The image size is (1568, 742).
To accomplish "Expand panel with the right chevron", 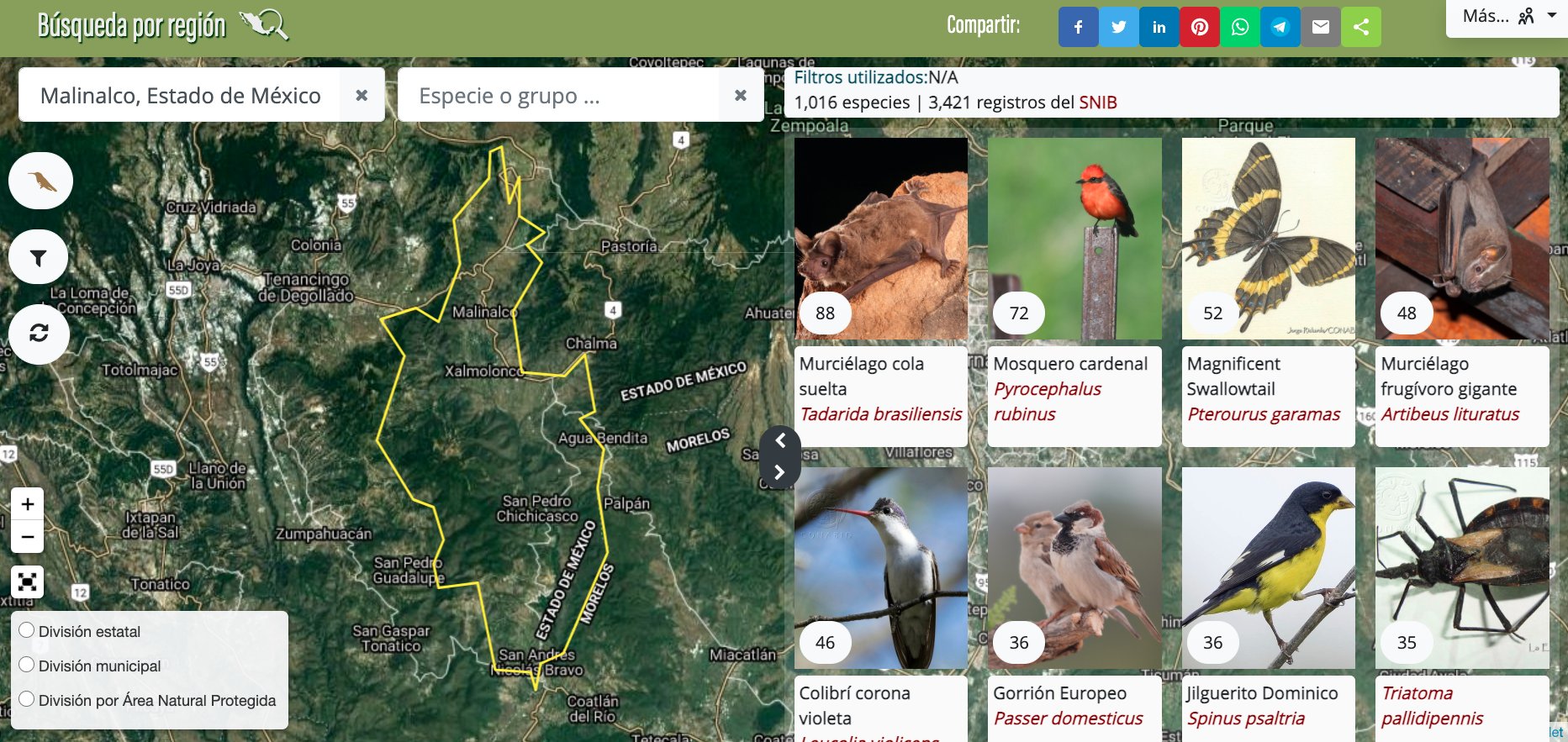I will point(780,472).
